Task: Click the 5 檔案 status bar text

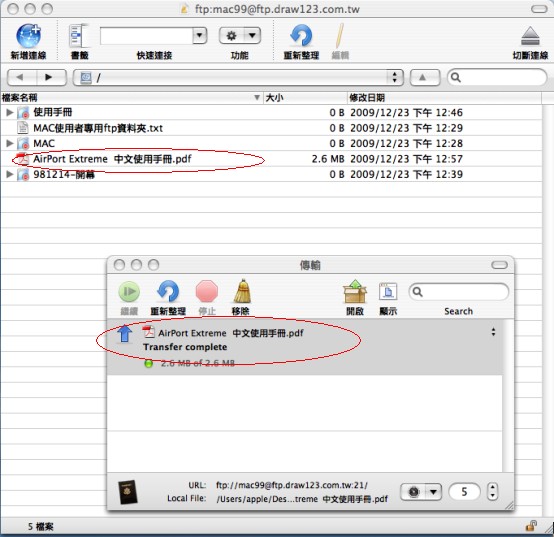Action: pos(41,526)
